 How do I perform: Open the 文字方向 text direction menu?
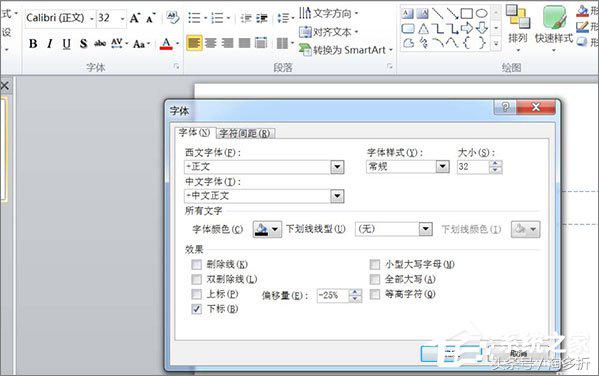pyautogui.click(x=328, y=13)
